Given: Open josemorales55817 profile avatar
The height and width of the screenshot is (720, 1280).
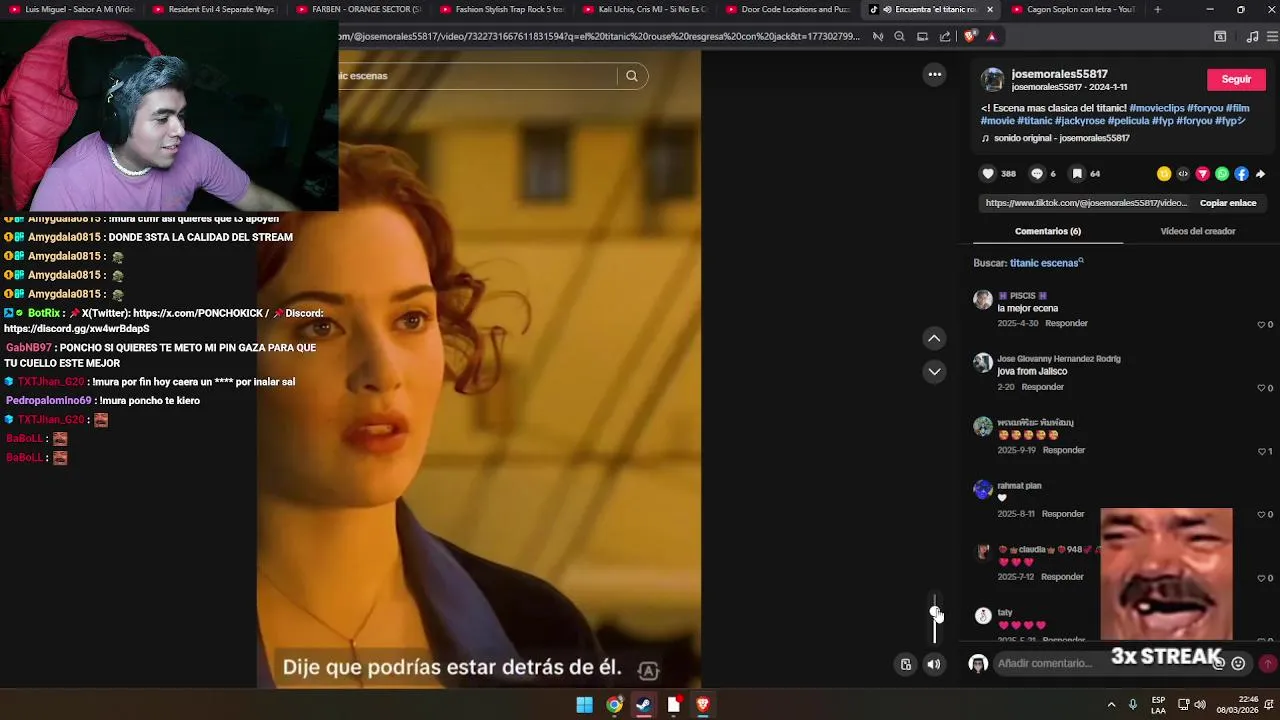Looking at the screenshot, I should click(992, 80).
